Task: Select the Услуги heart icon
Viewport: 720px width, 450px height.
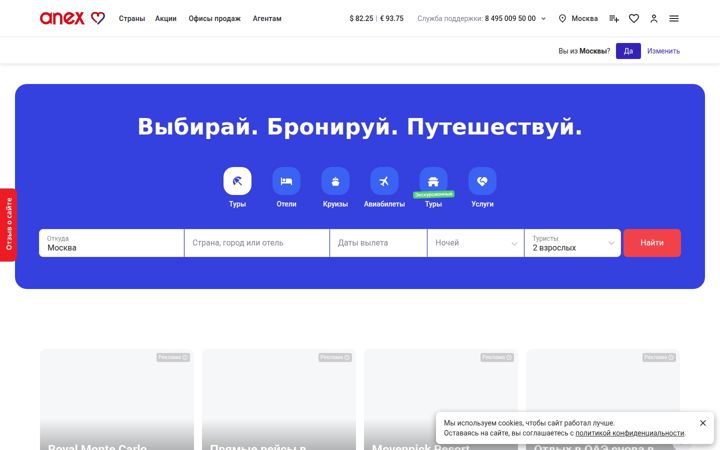Action: (482, 181)
